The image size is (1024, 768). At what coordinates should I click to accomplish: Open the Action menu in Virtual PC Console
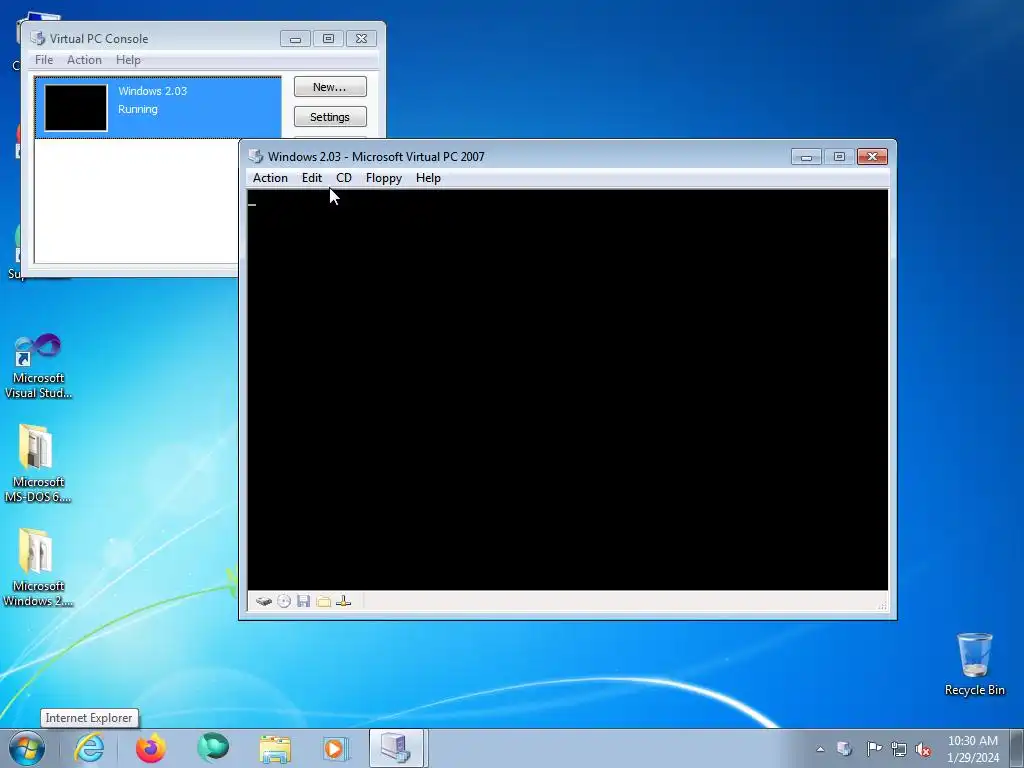click(84, 59)
